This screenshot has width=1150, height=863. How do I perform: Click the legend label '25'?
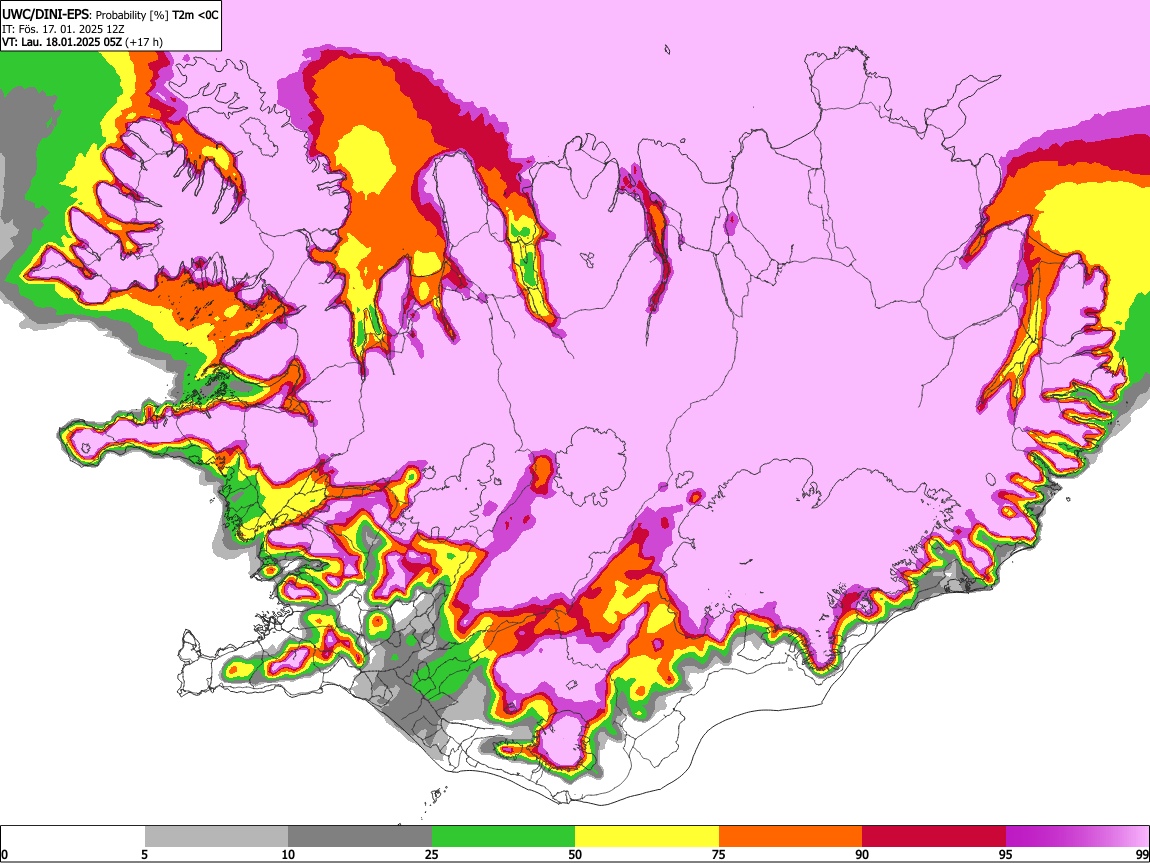coord(432,854)
